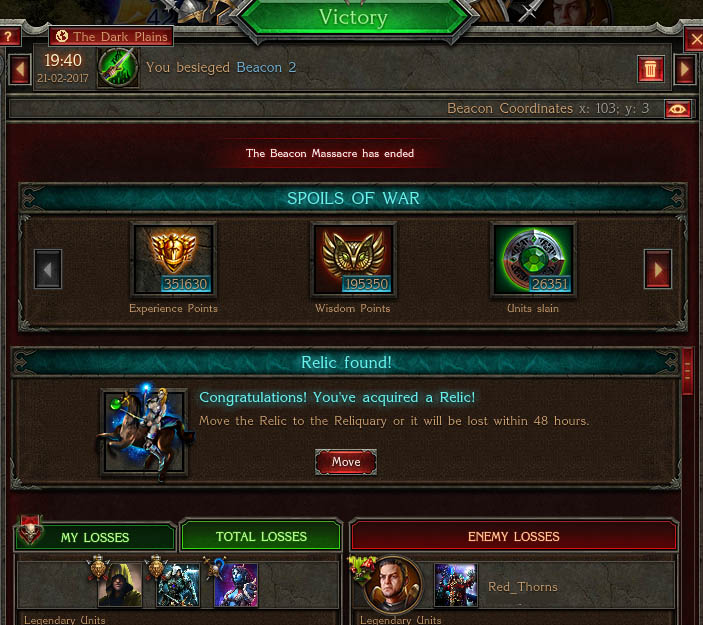Open the help question mark icon

click(x=9, y=37)
